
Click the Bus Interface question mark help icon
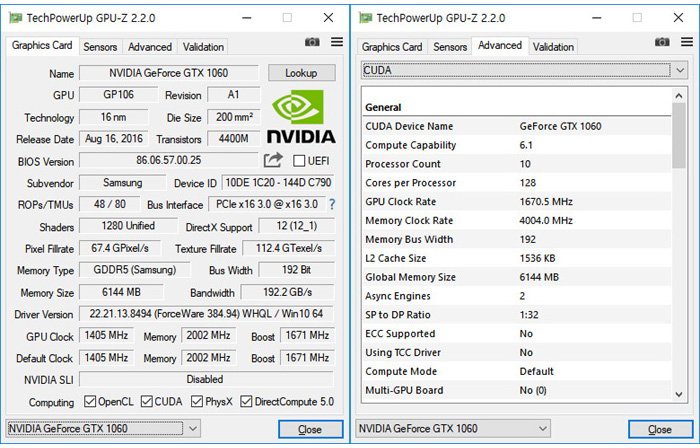(x=332, y=204)
